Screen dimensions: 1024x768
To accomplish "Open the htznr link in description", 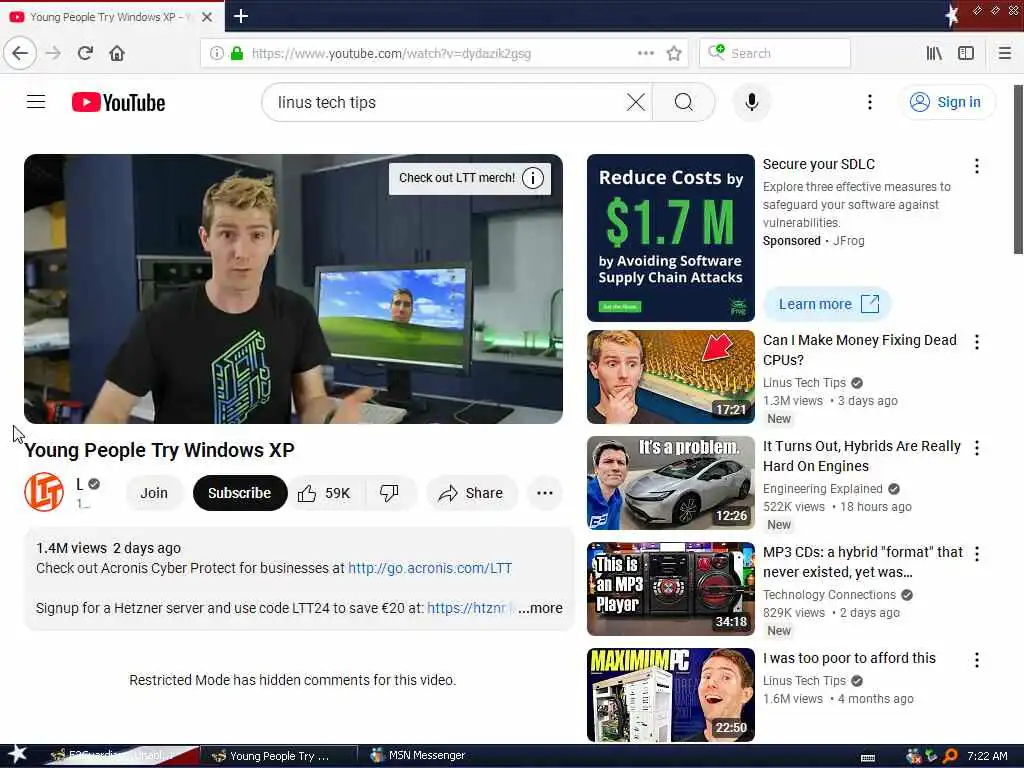I will tap(467, 608).
